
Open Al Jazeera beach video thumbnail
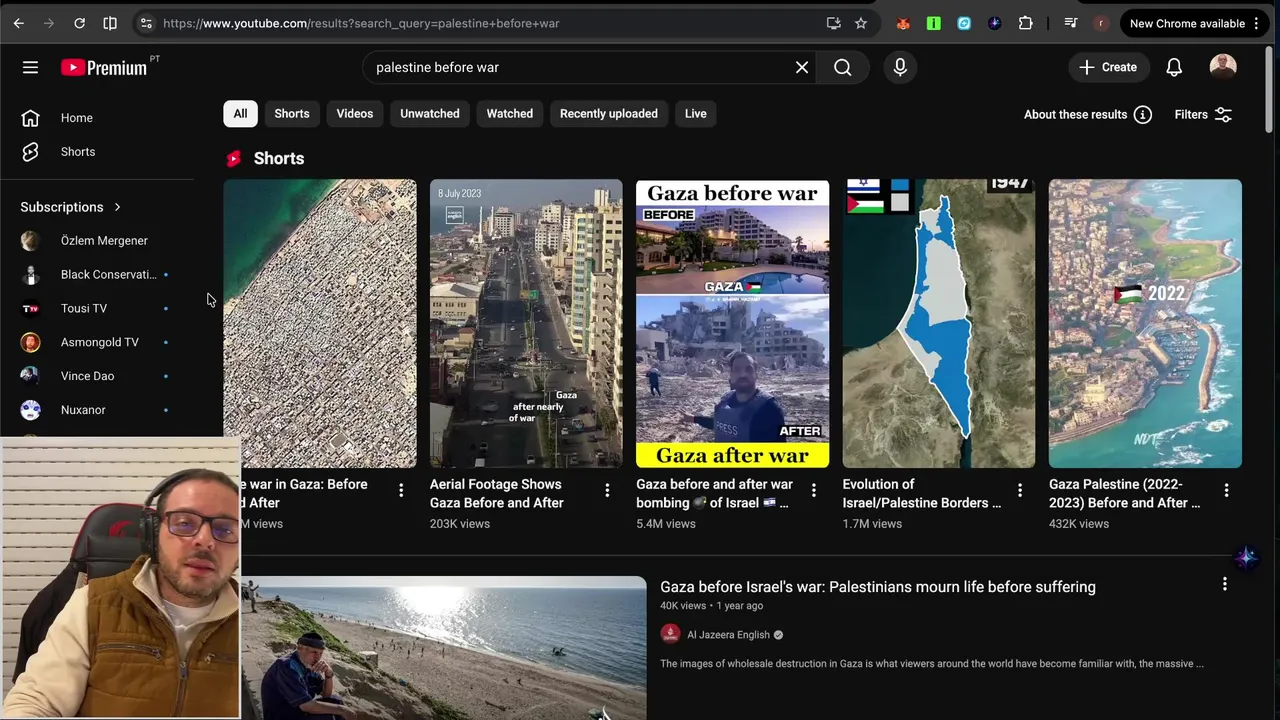[444, 648]
